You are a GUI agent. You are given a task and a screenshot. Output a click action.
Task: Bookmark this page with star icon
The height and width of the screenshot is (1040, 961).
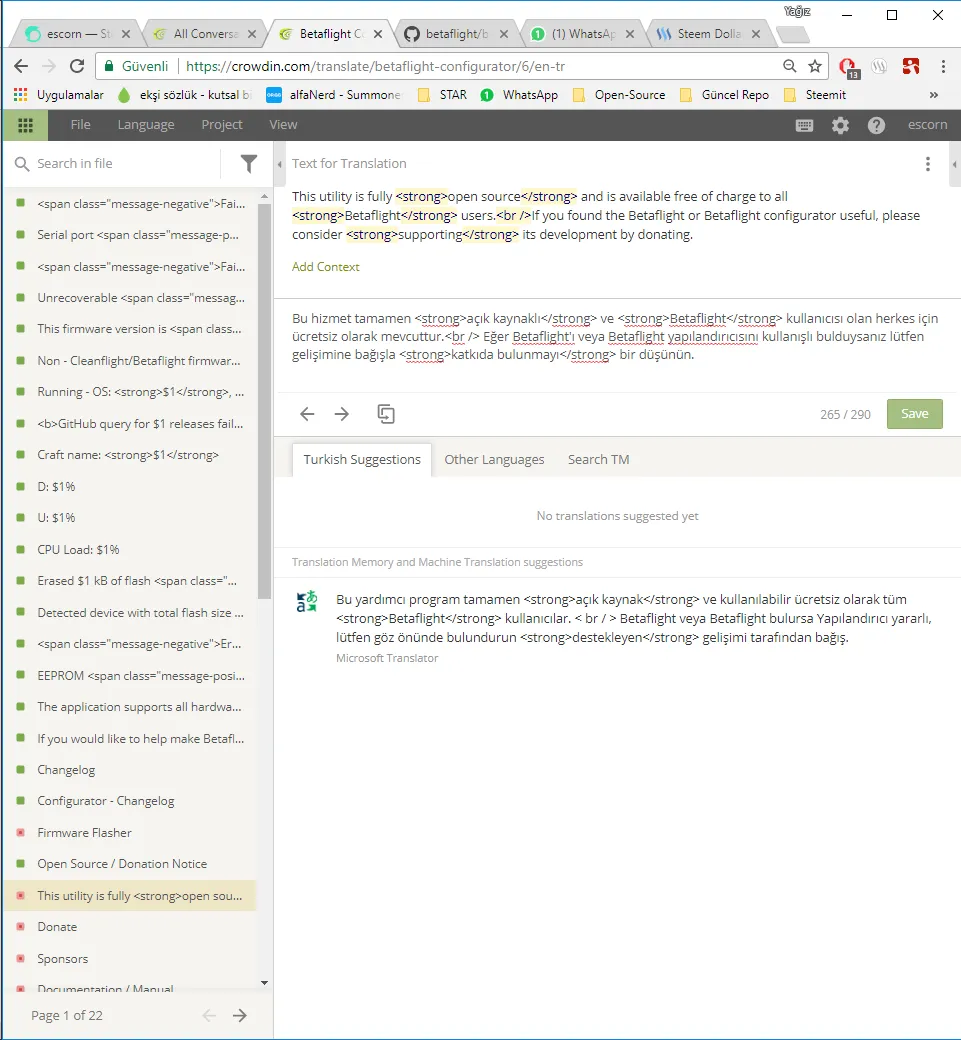click(814, 66)
